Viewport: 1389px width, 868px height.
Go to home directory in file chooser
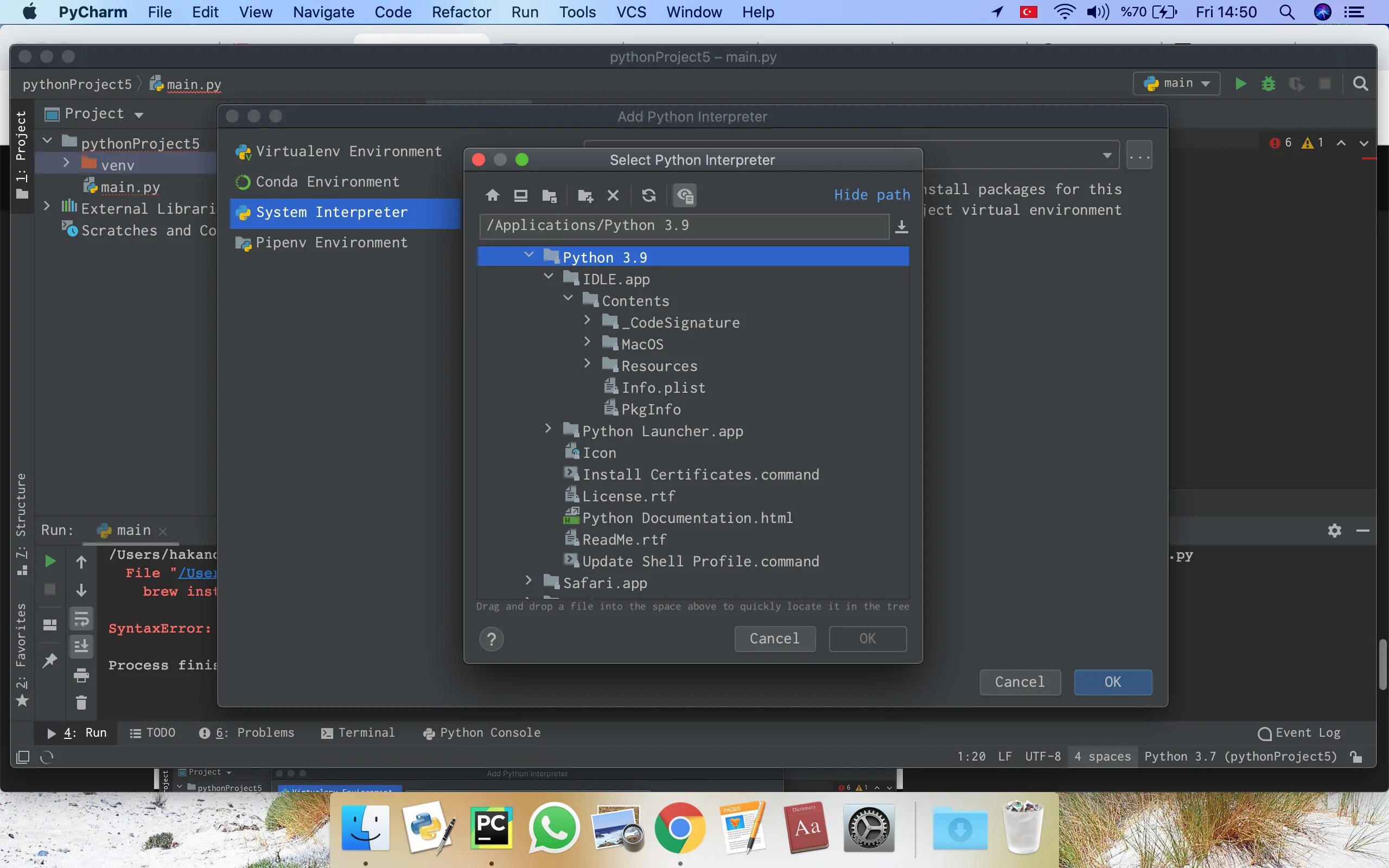coord(492,196)
